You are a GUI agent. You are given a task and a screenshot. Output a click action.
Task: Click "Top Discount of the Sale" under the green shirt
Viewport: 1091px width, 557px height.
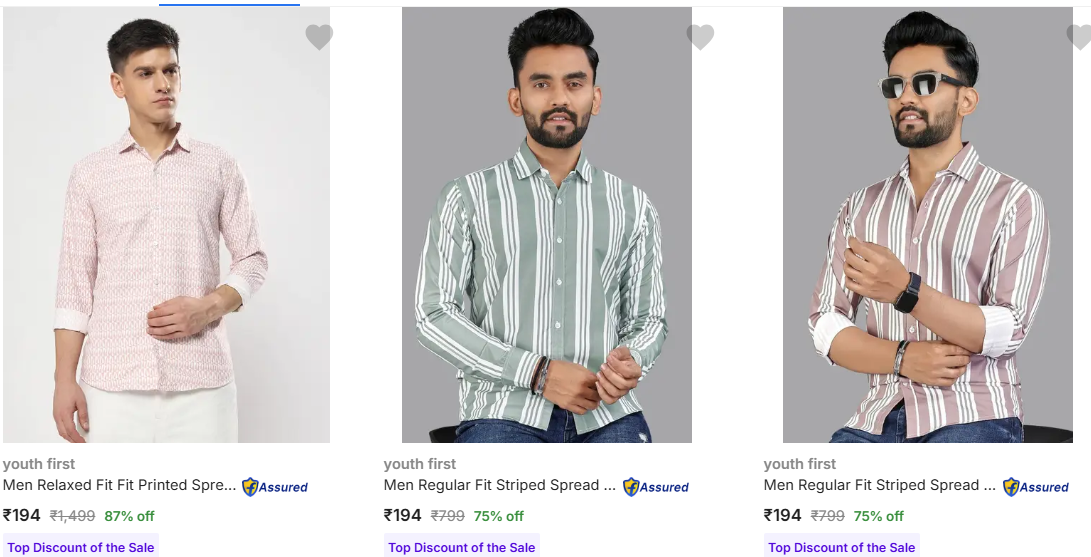(462, 547)
